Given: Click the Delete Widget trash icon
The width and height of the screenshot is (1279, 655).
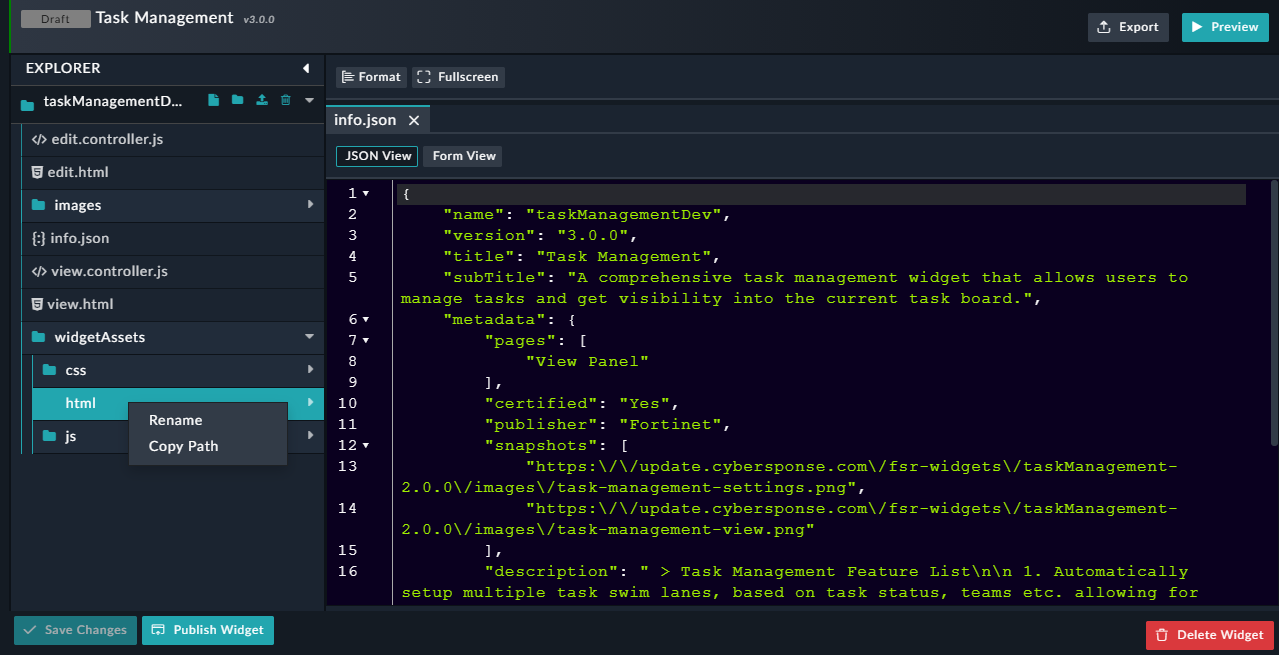Looking at the screenshot, I should click(1163, 634).
